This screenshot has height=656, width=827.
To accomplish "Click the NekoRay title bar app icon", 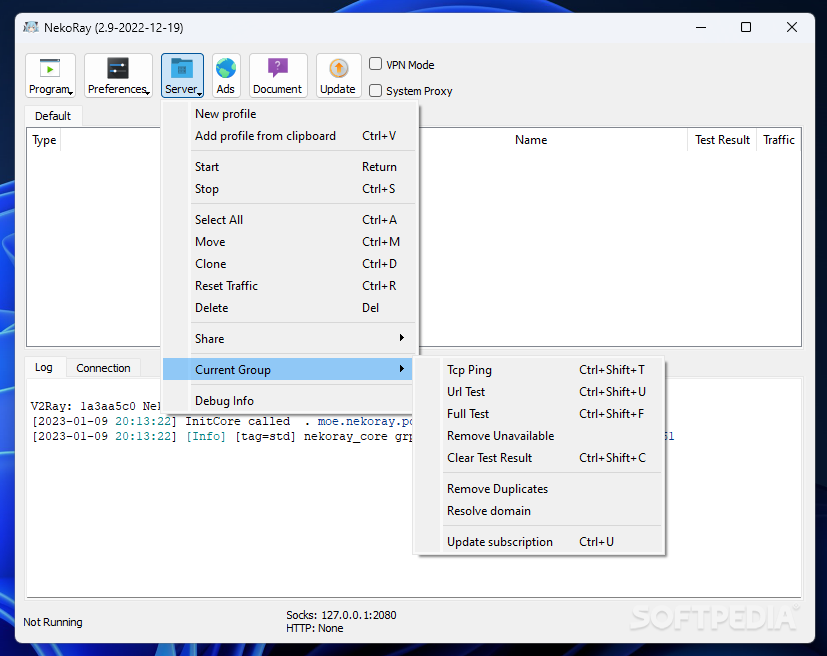I will pyautogui.click(x=31, y=27).
